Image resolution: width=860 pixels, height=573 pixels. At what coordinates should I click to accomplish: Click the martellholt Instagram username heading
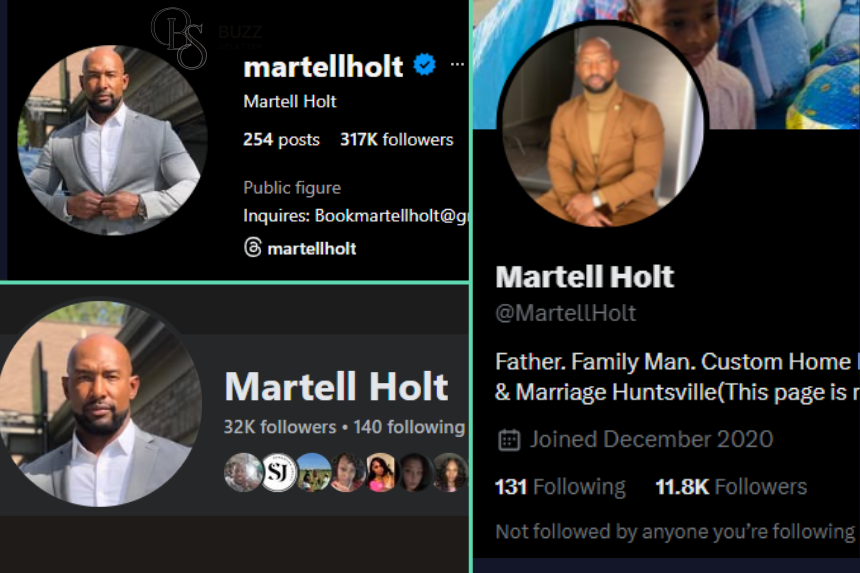(323, 66)
